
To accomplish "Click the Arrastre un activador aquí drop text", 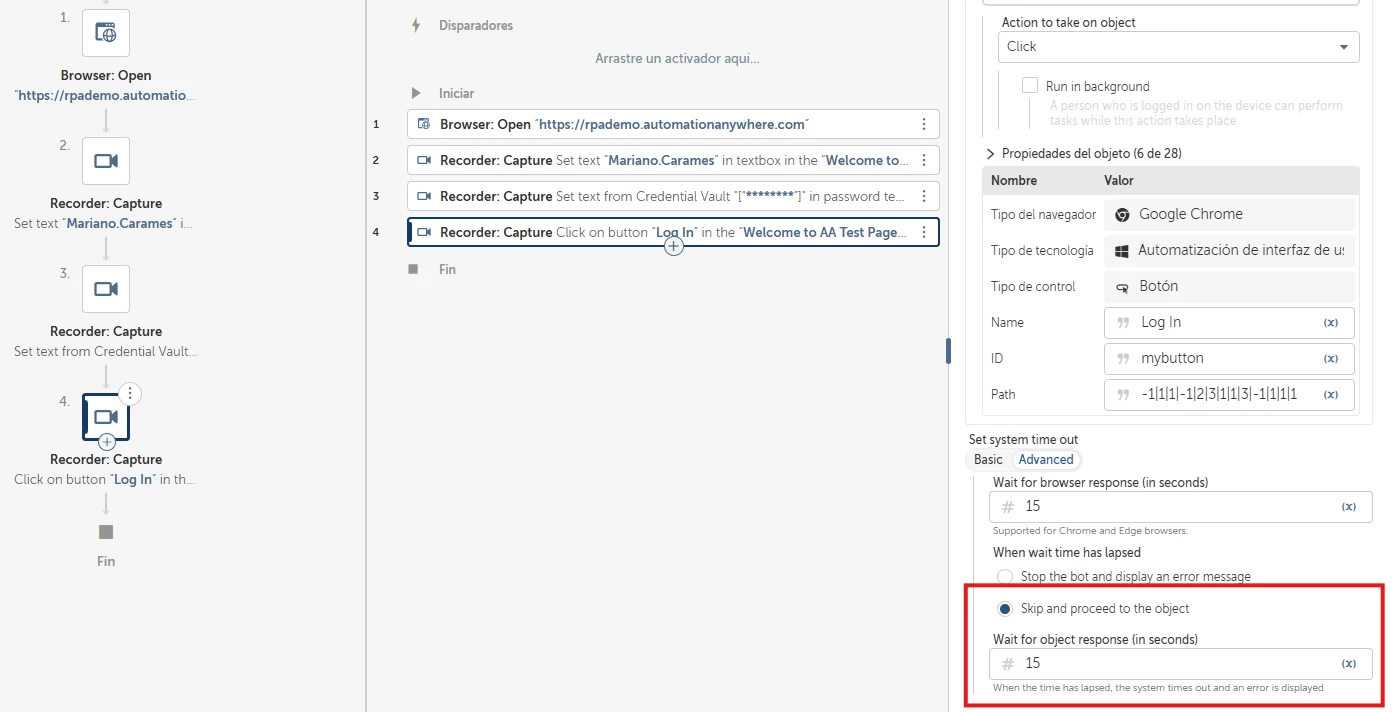I will click(677, 59).
